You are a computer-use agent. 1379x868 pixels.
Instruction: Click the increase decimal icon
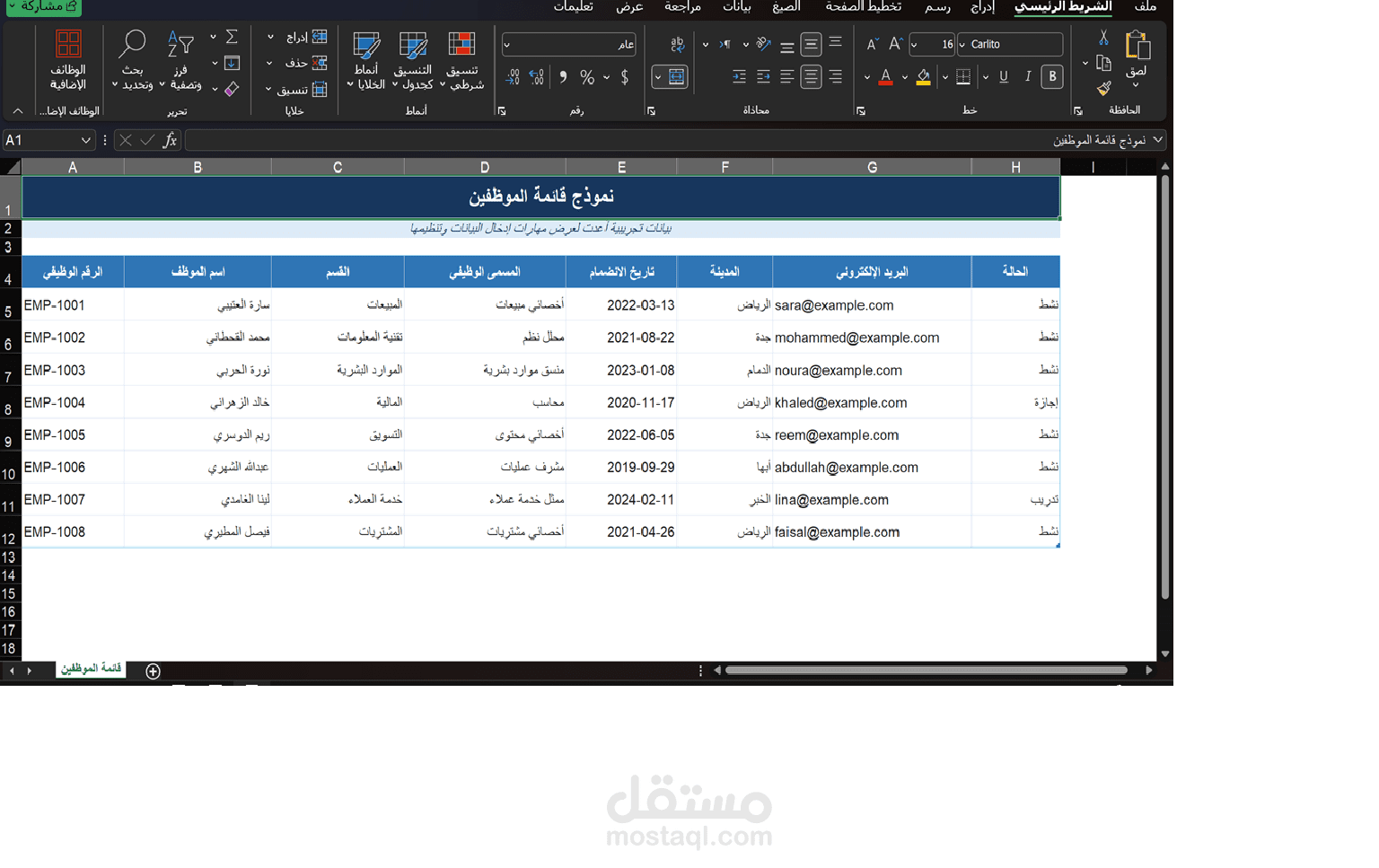537,77
